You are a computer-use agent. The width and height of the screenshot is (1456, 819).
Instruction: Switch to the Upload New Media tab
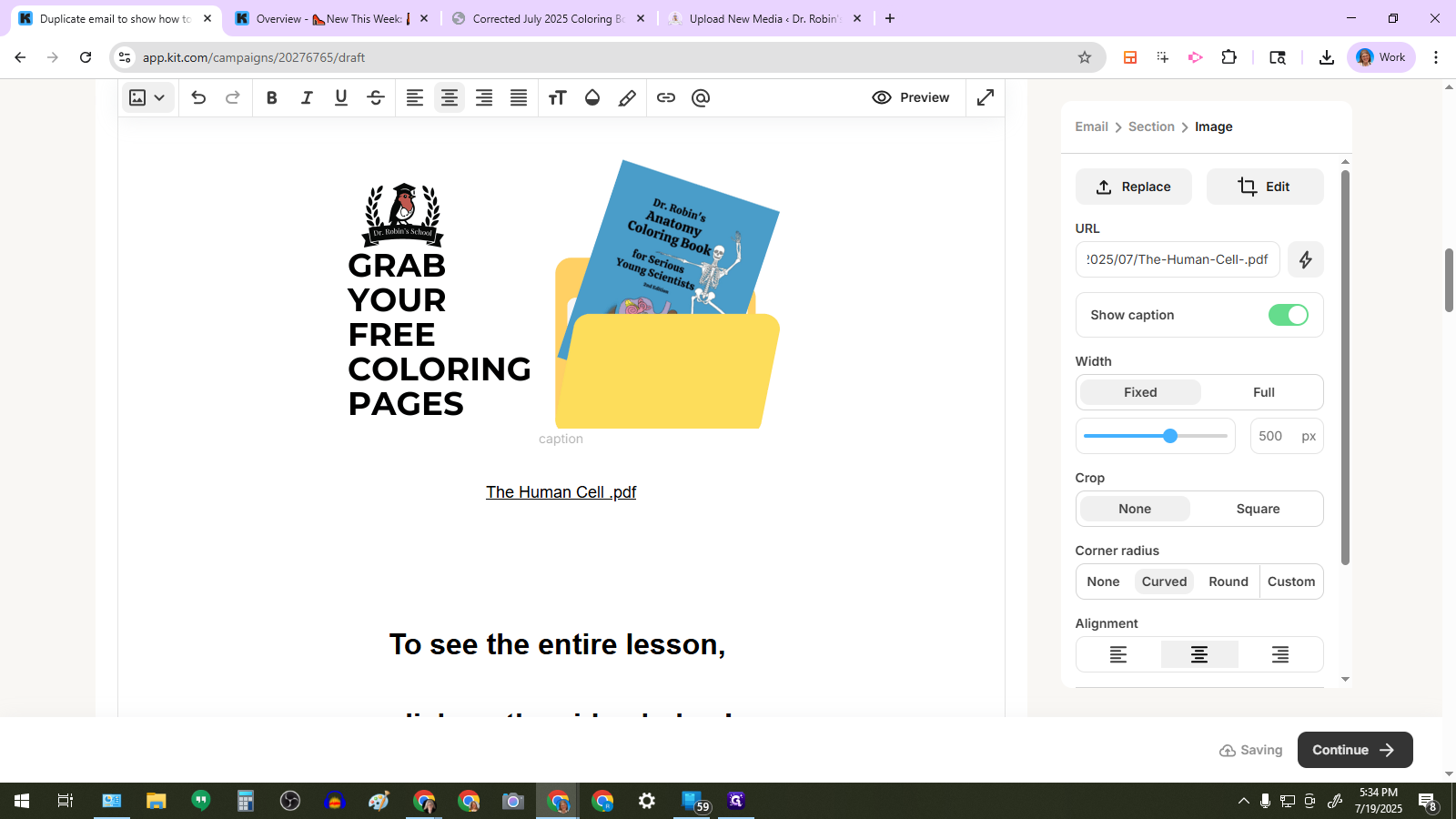[x=764, y=18]
